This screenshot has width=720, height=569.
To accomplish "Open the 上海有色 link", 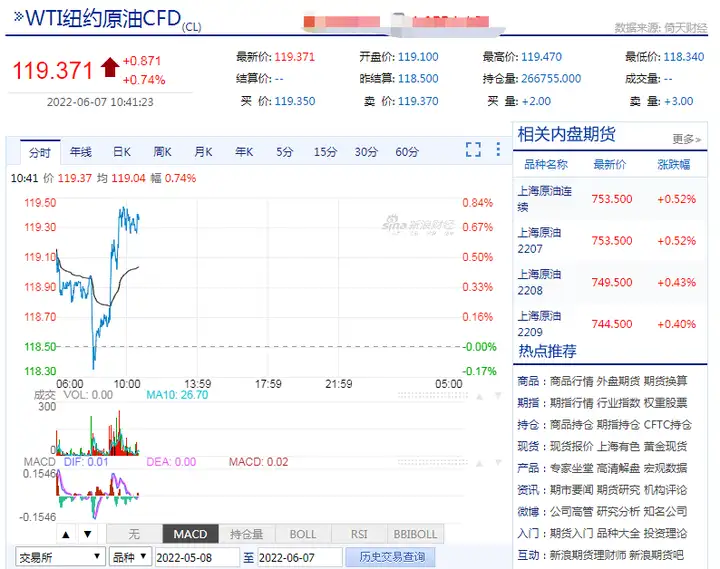I will point(619,446).
